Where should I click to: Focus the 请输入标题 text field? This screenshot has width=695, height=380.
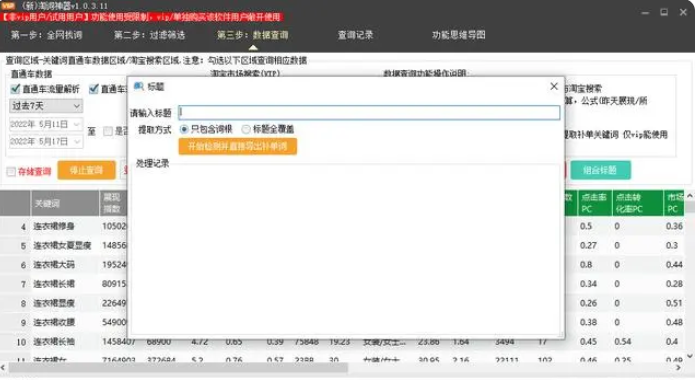tap(369, 113)
